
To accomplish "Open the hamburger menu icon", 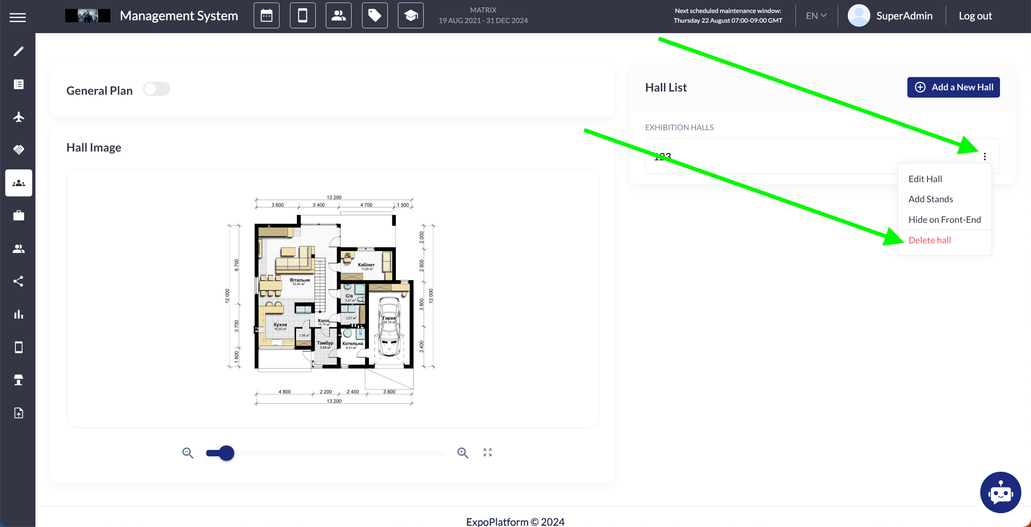I will tap(18, 16).
